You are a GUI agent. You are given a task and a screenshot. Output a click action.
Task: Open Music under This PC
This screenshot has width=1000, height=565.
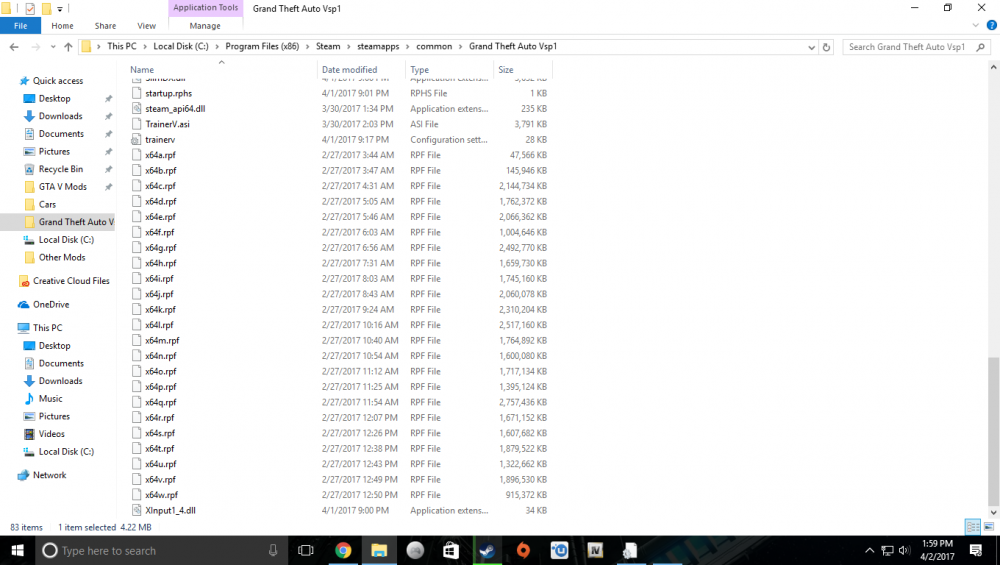pos(50,399)
